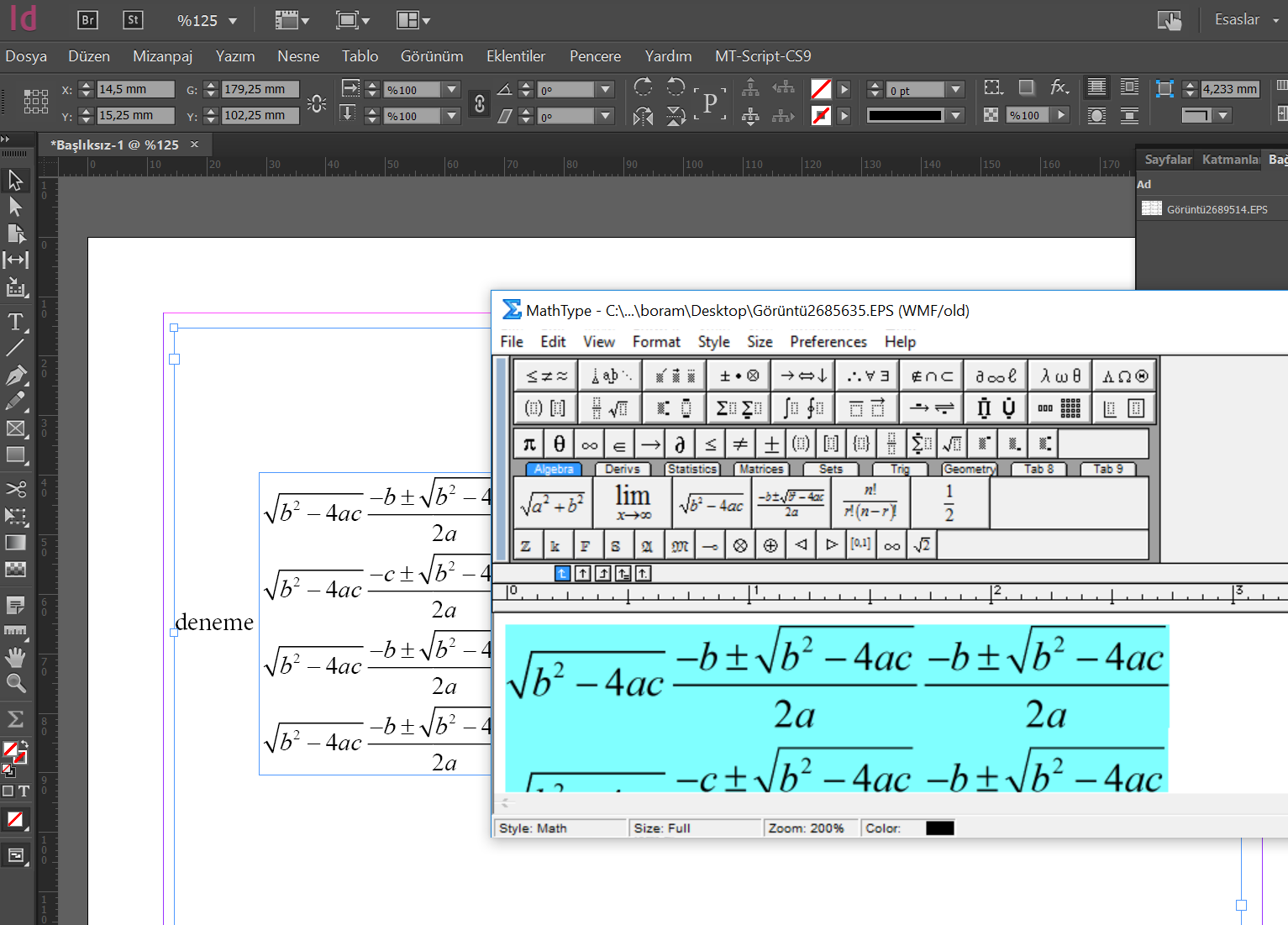
Task: Pick the Line tool
Action: 15,347
